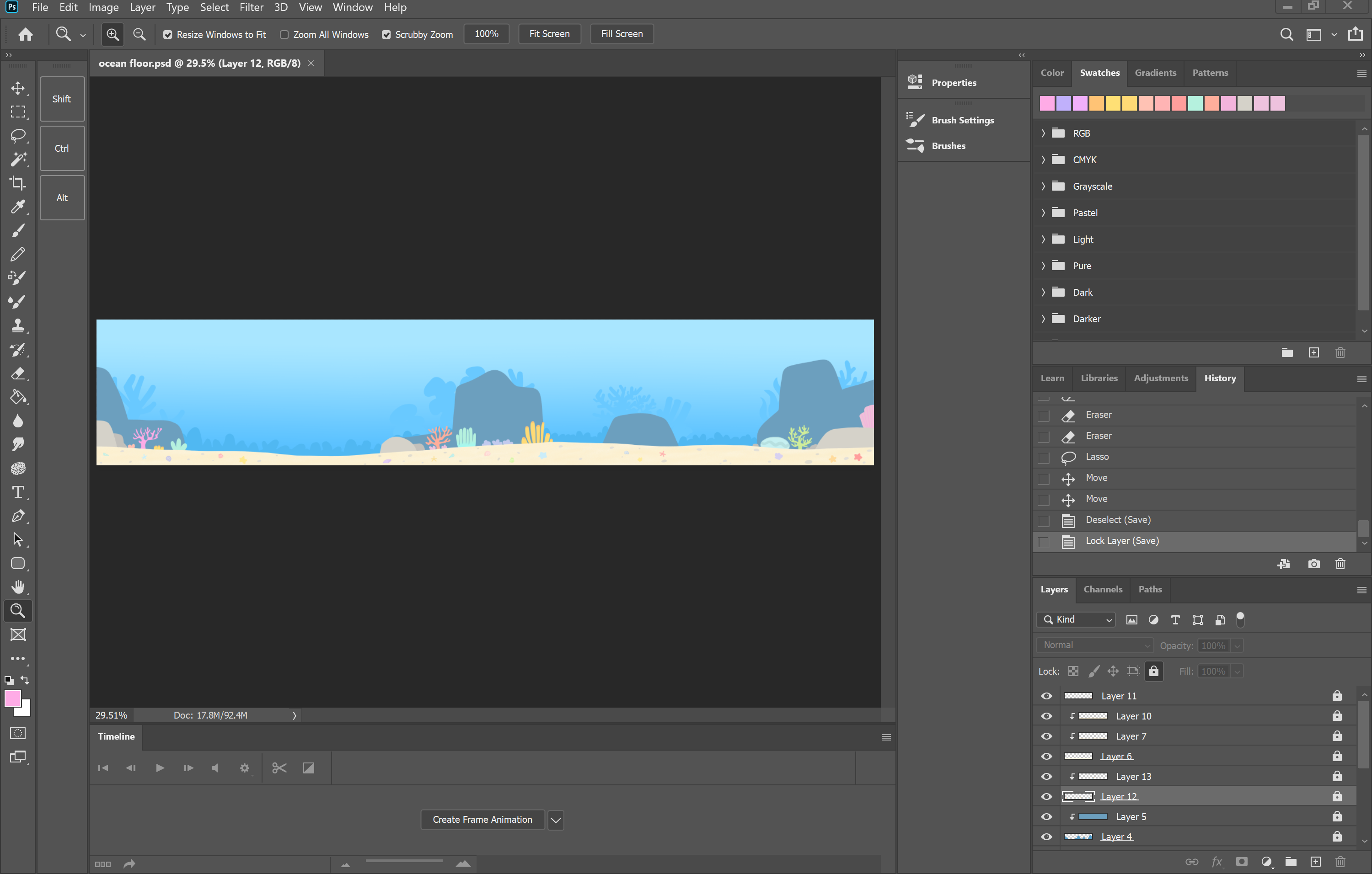The image size is (1372, 874).
Task: Click the Fit Screen button
Action: point(549,33)
